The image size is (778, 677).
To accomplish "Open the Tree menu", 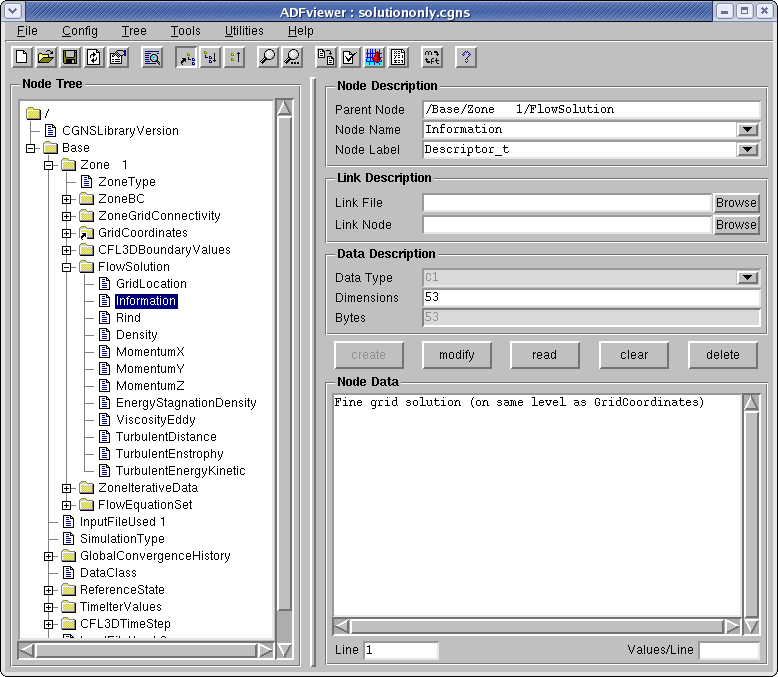I will [134, 31].
